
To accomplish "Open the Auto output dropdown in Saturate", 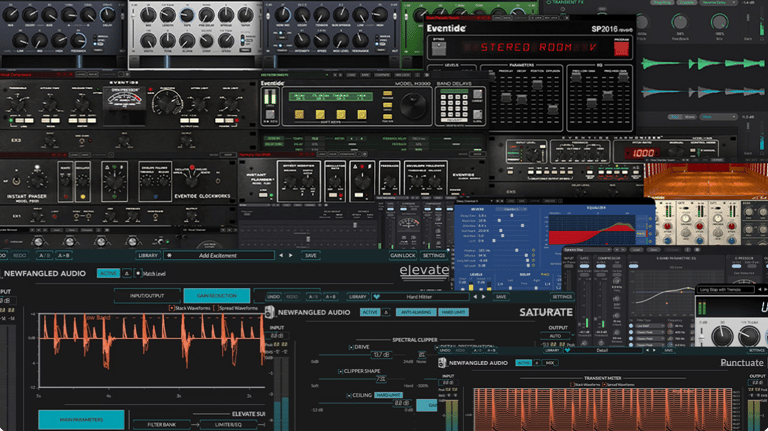I will [556, 336].
